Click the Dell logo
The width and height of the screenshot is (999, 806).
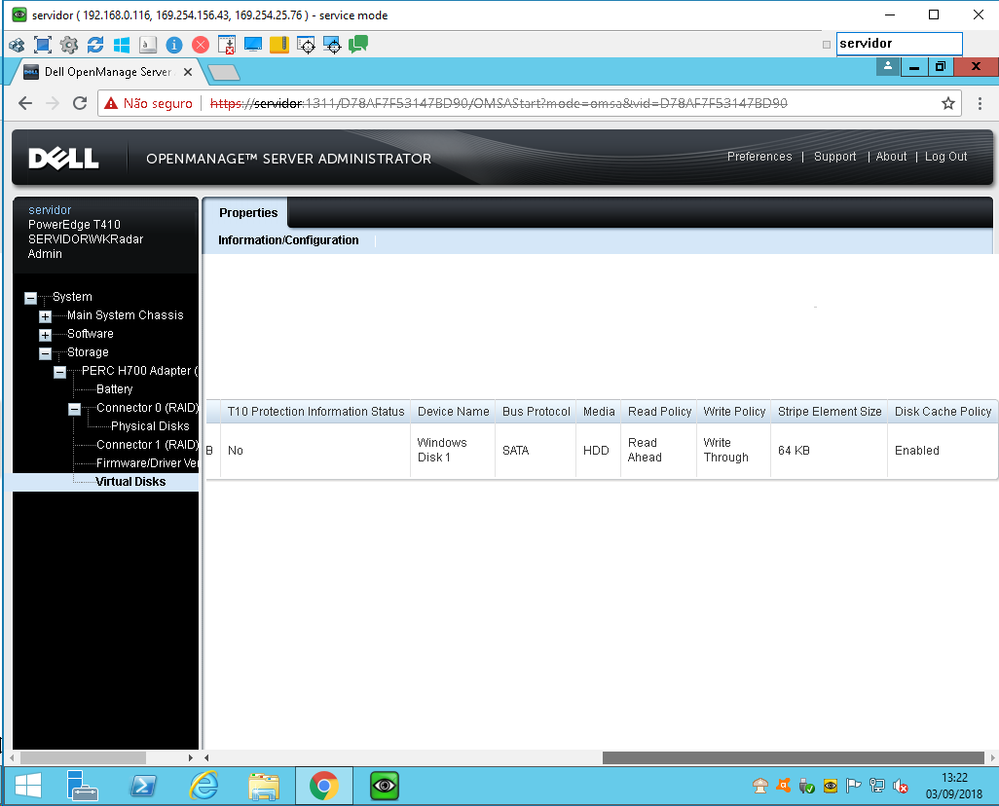pos(63,158)
